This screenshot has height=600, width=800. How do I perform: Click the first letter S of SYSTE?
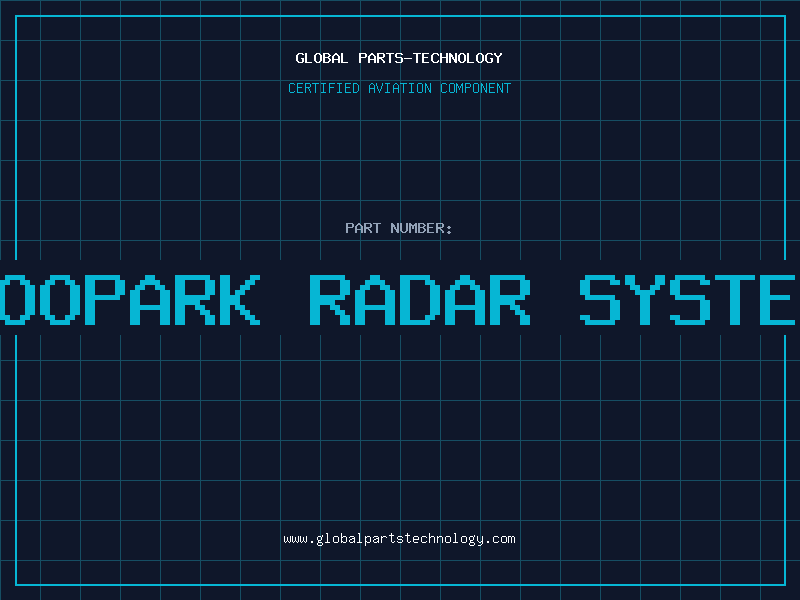point(604,300)
